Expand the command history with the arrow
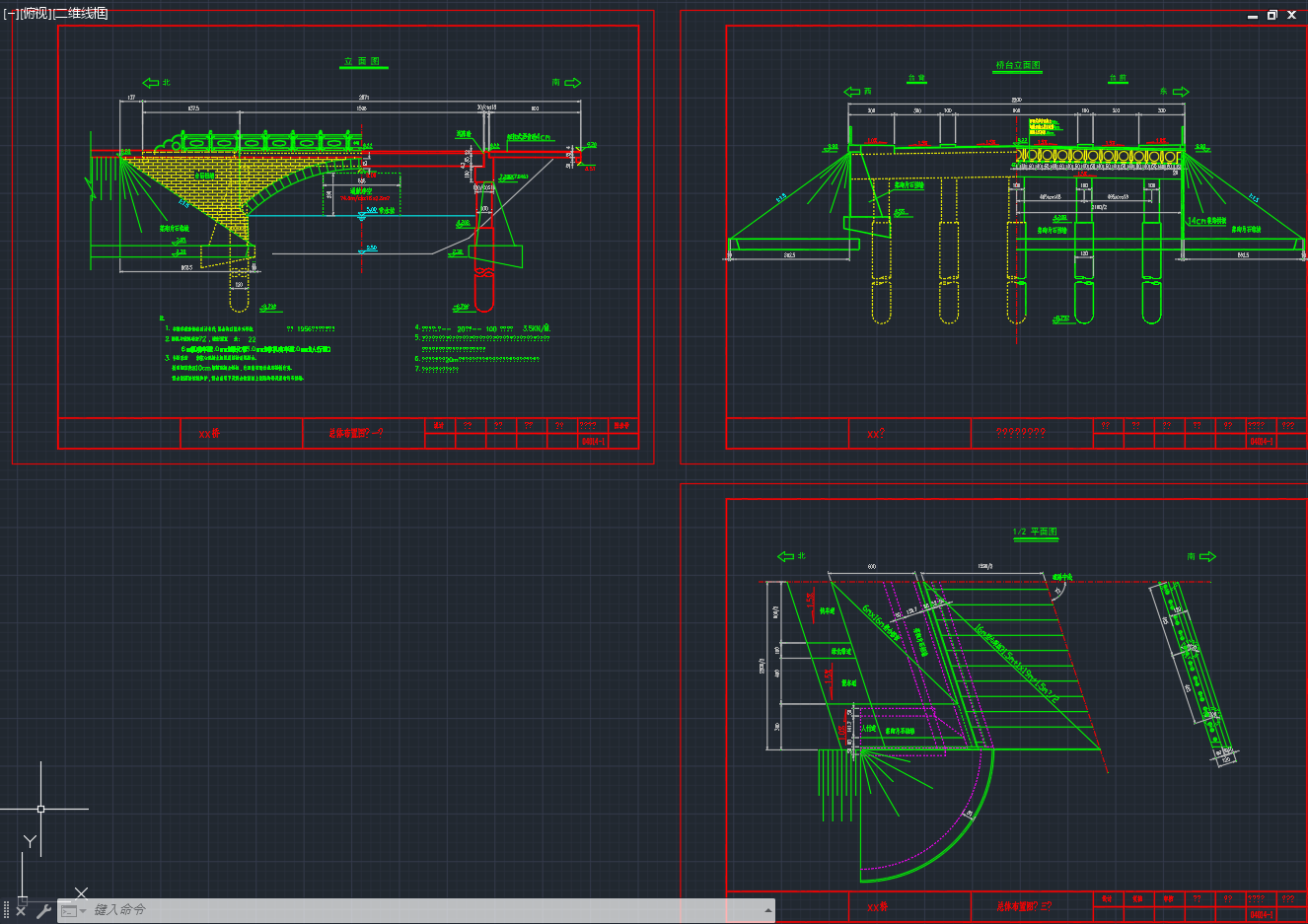Screen dimensions: 1308x924 tap(767, 910)
